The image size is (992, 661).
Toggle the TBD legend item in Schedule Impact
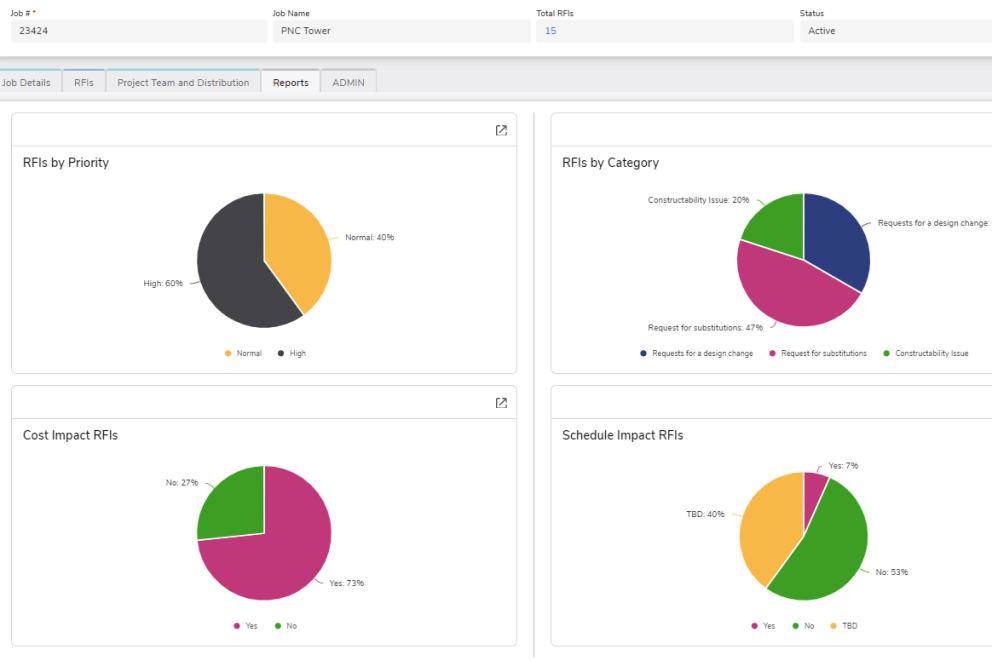click(x=843, y=626)
